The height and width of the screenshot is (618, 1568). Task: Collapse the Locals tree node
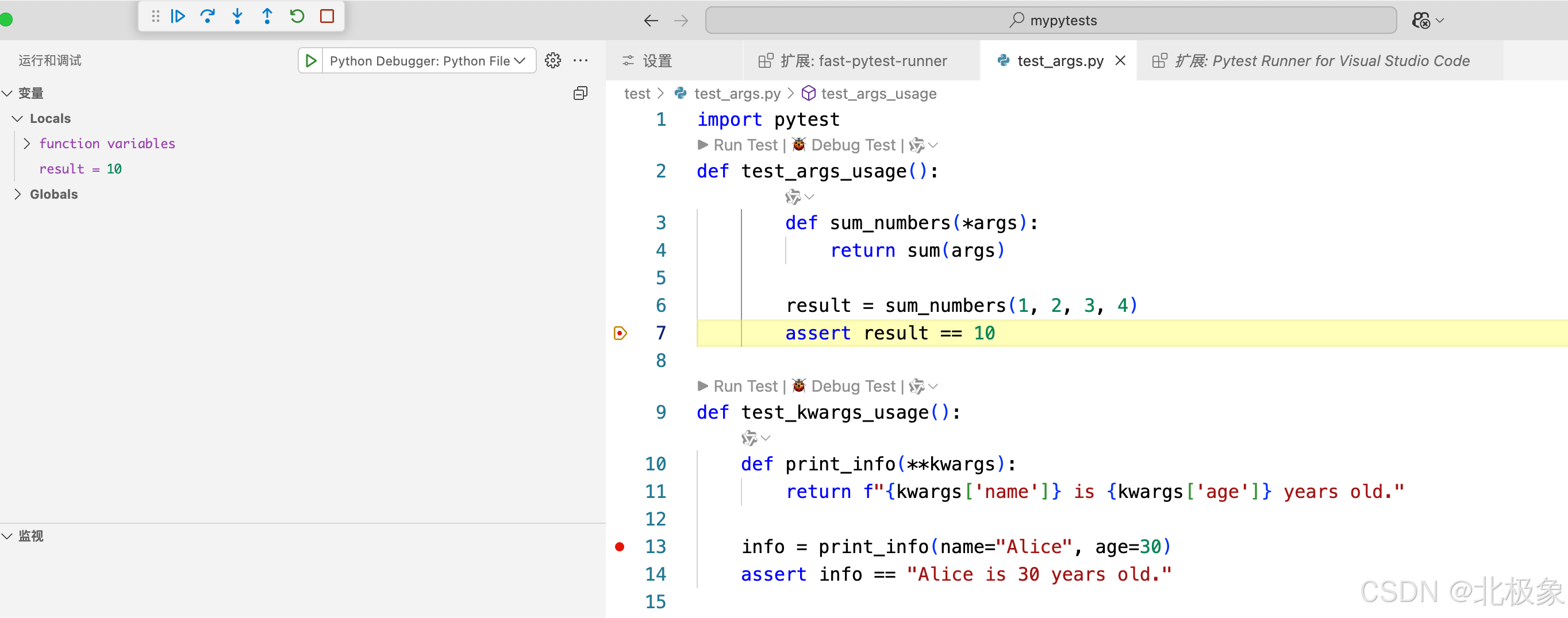[18, 118]
